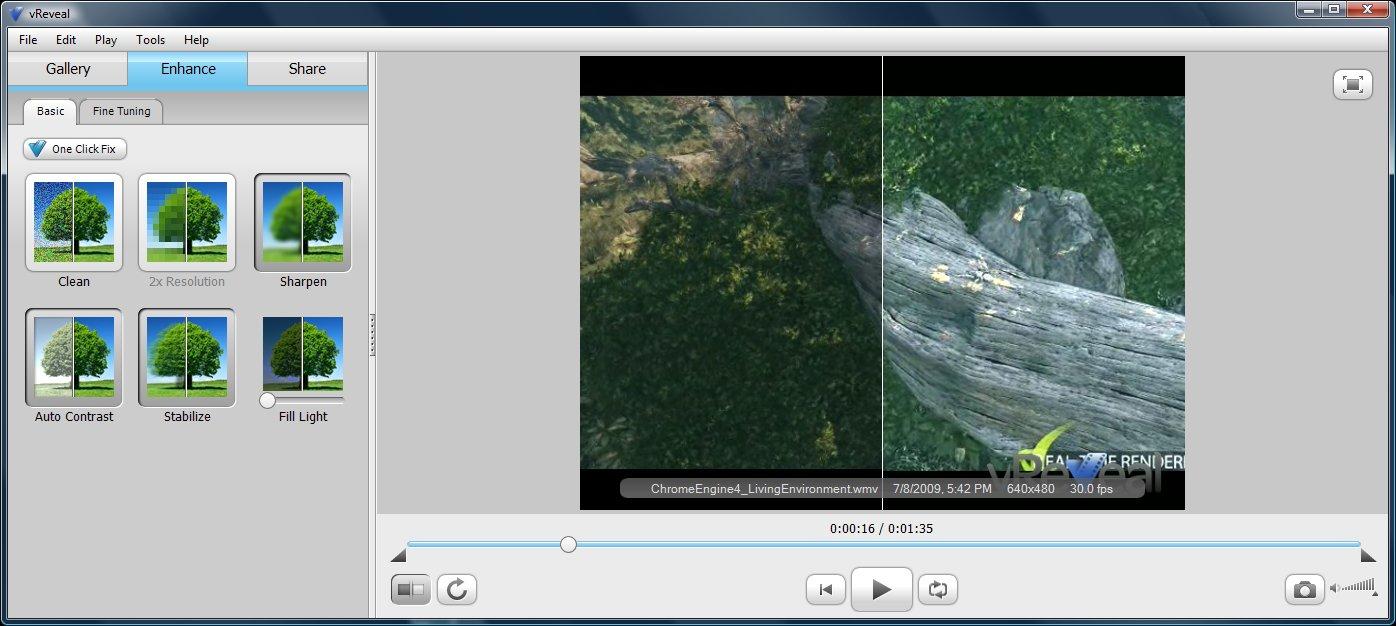
Task: Click the 2x Resolution enhancement thumbnail
Action: coord(187,222)
